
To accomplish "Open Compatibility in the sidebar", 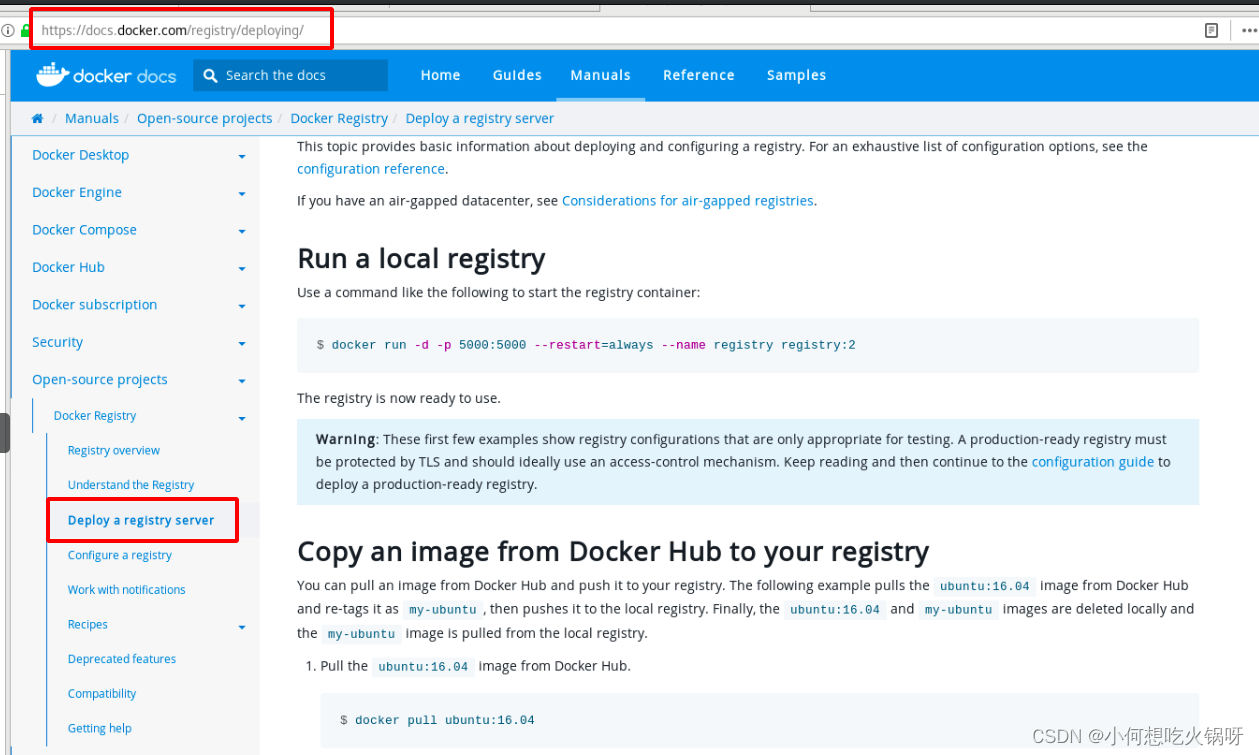I will (102, 694).
